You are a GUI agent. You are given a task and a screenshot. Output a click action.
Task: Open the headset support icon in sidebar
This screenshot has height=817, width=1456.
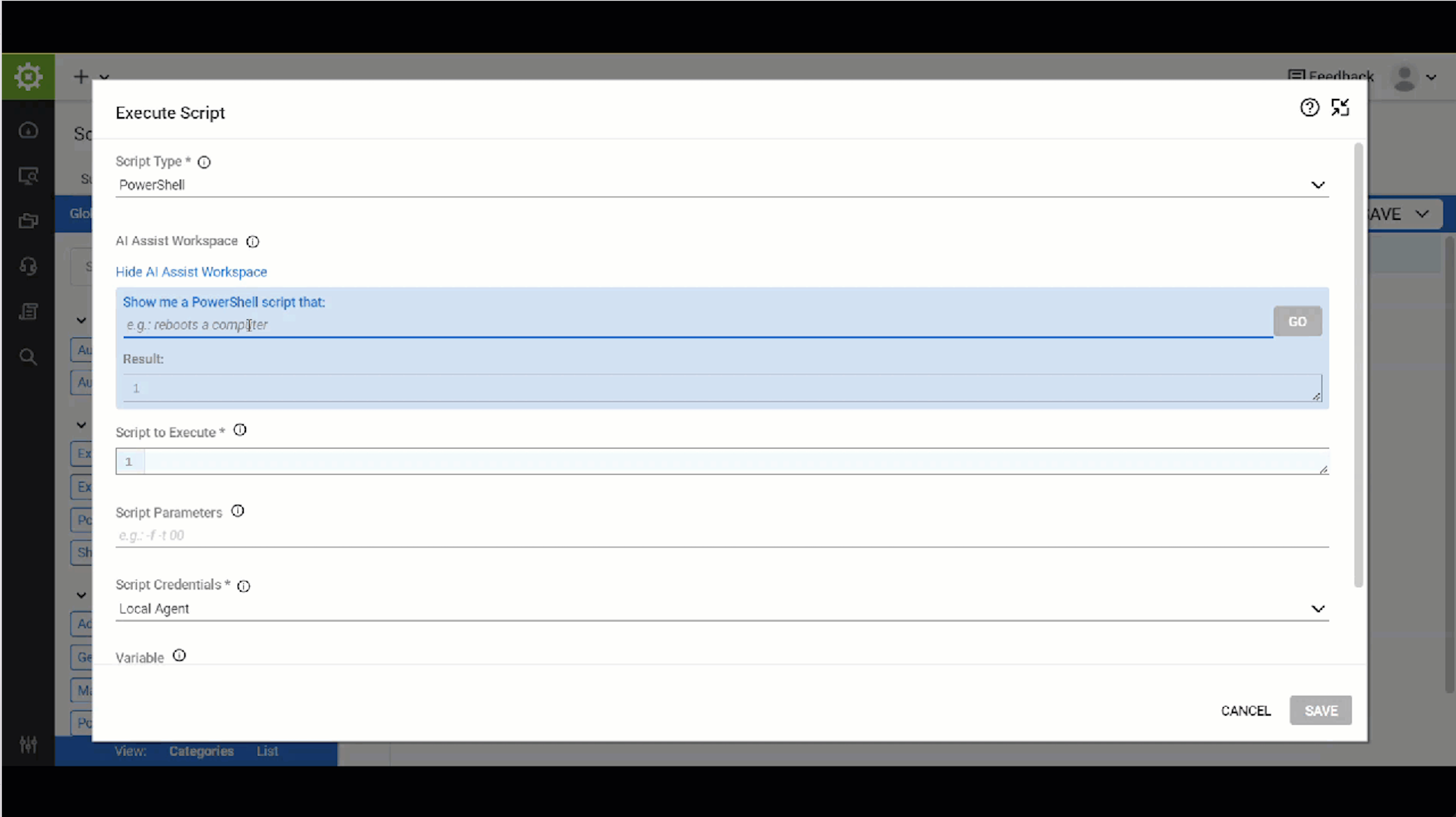pos(28,266)
